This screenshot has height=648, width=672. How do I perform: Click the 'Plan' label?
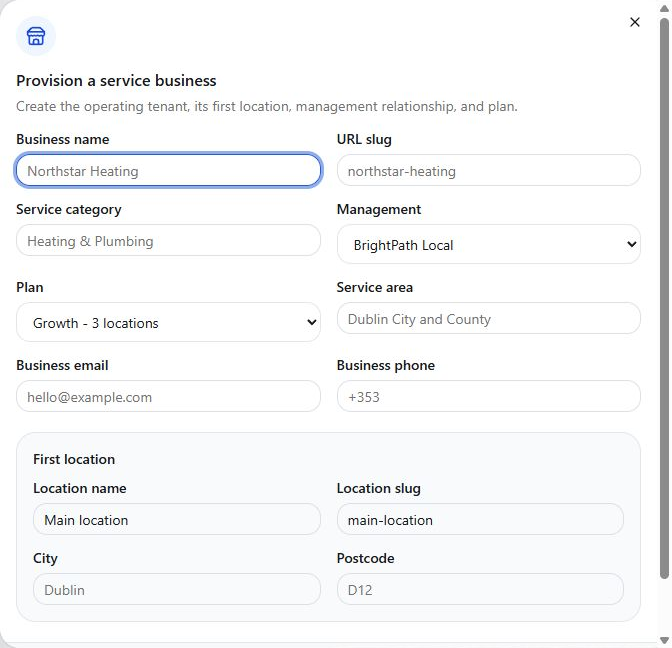point(30,287)
